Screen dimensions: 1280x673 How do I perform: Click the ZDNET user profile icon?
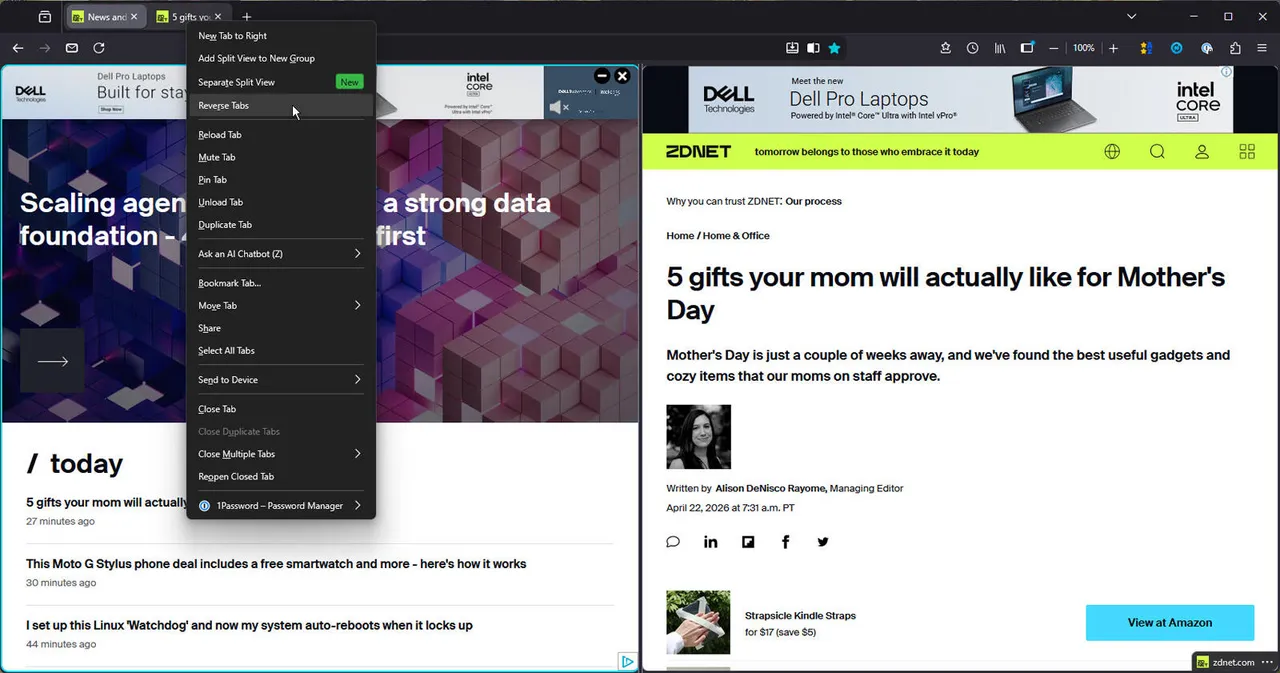point(1202,152)
